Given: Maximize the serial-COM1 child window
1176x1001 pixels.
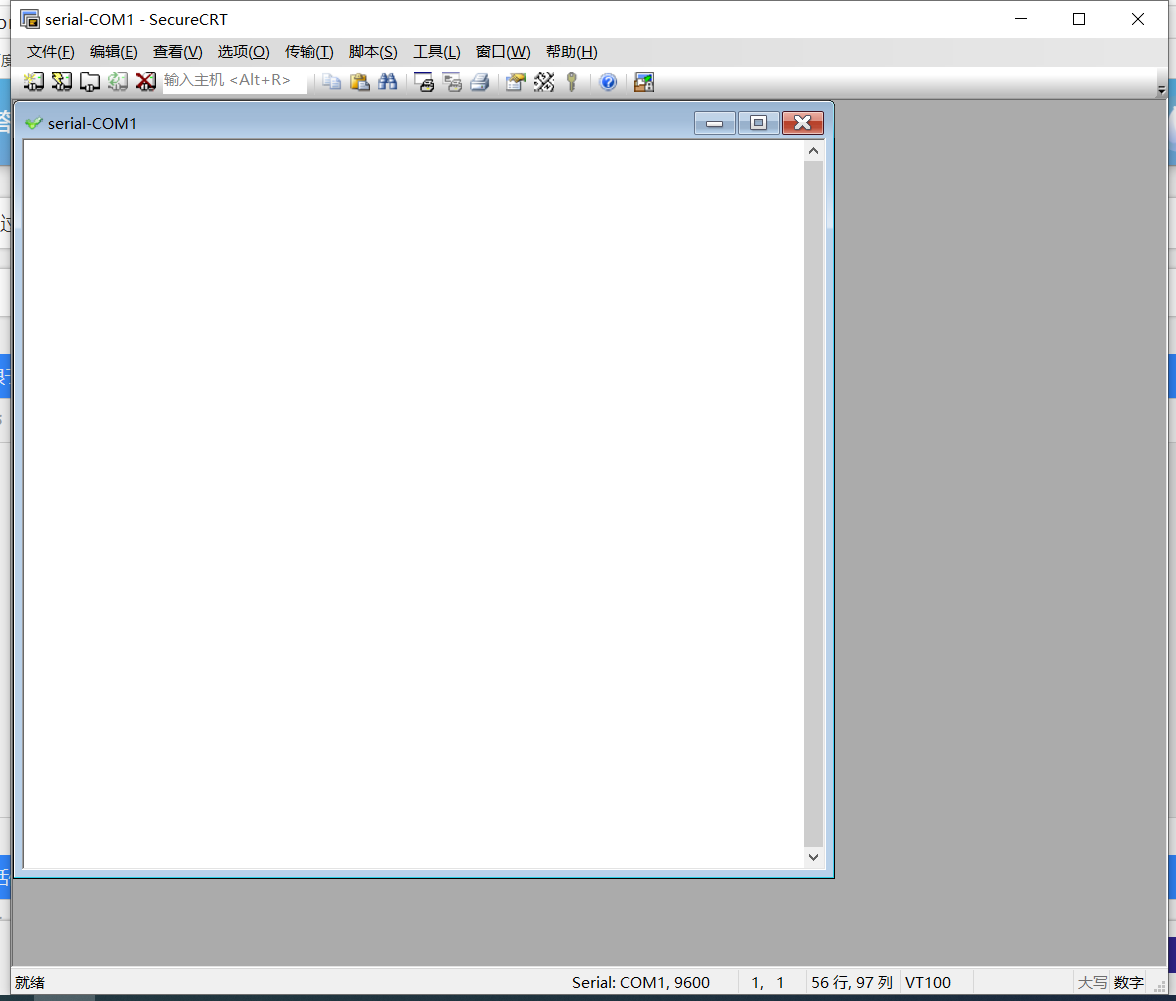Looking at the screenshot, I should coord(758,123).
